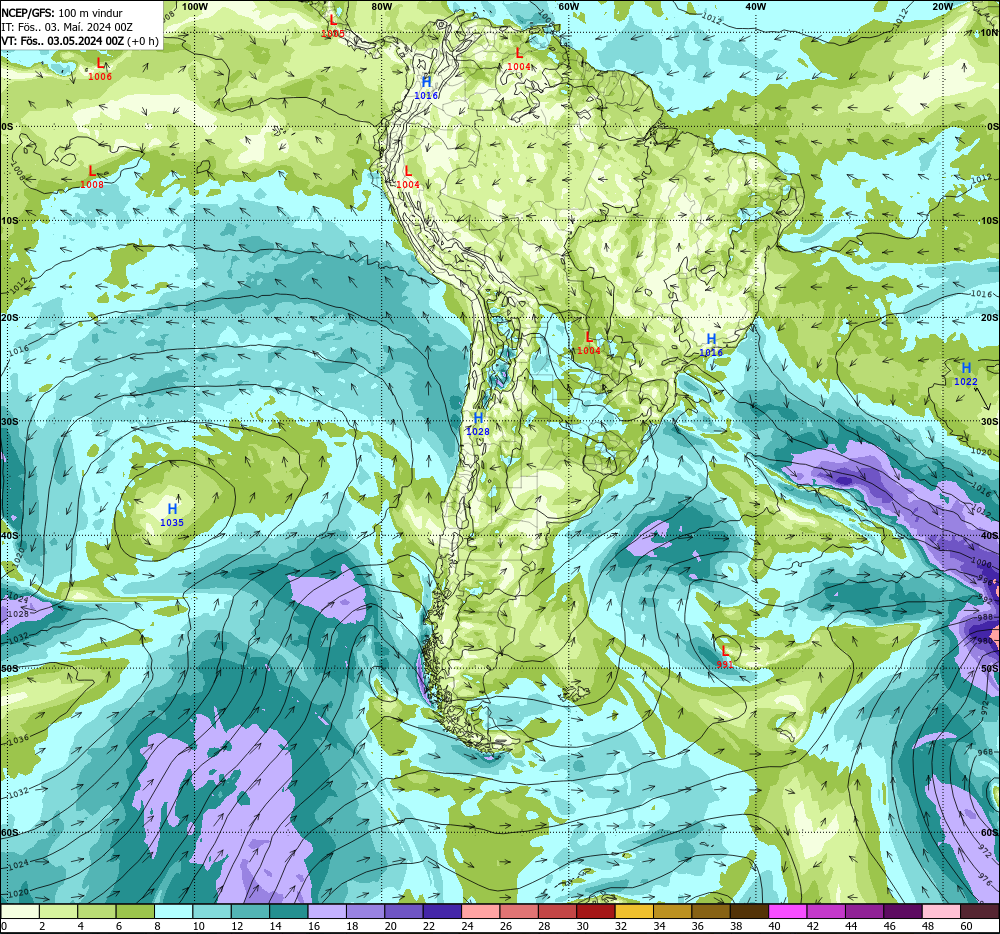
Task: Click the 'IT: Fös.. 03. Maí. 2024 00Z' line
Action: (x=67, y=27)
